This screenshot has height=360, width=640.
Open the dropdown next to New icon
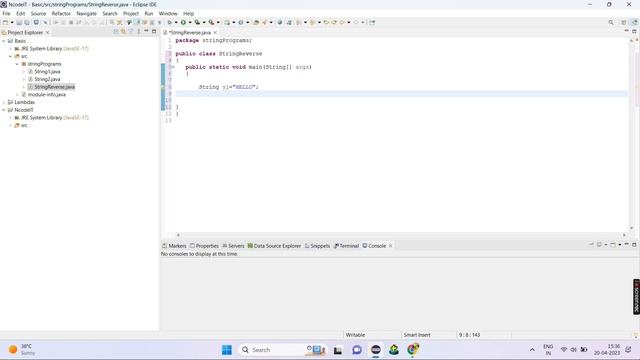[12, 22]
